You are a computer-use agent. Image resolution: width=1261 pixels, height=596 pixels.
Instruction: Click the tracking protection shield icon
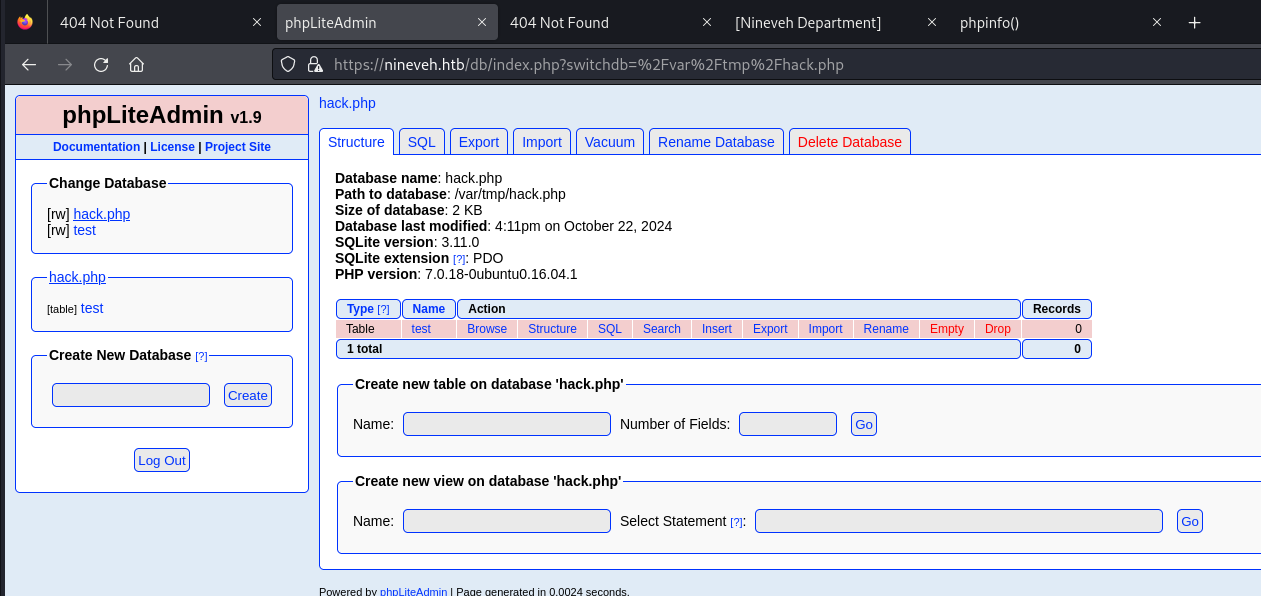coord(287,64)
